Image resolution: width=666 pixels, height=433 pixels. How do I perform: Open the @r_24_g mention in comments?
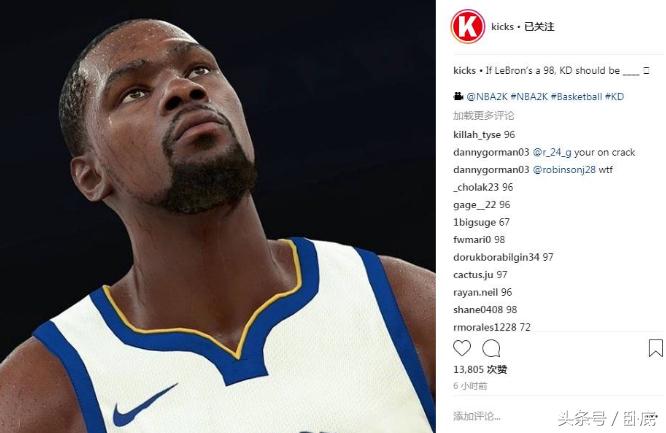(552, 153)
